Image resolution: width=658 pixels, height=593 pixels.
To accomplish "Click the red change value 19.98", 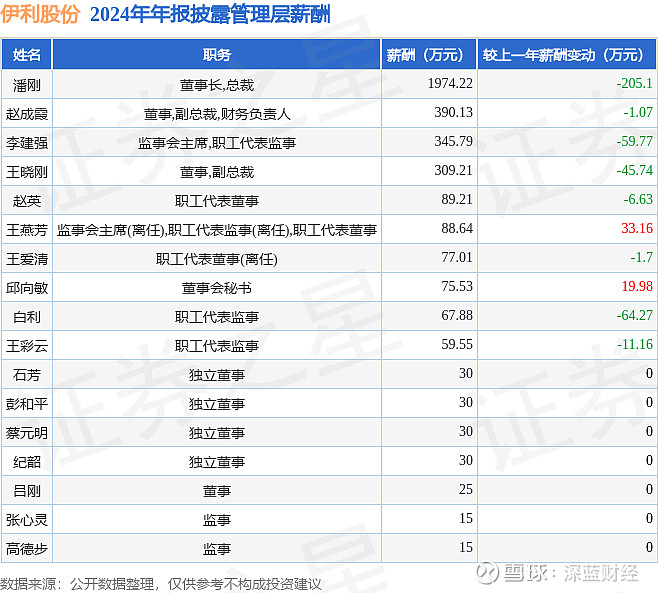I will point(637,286).
